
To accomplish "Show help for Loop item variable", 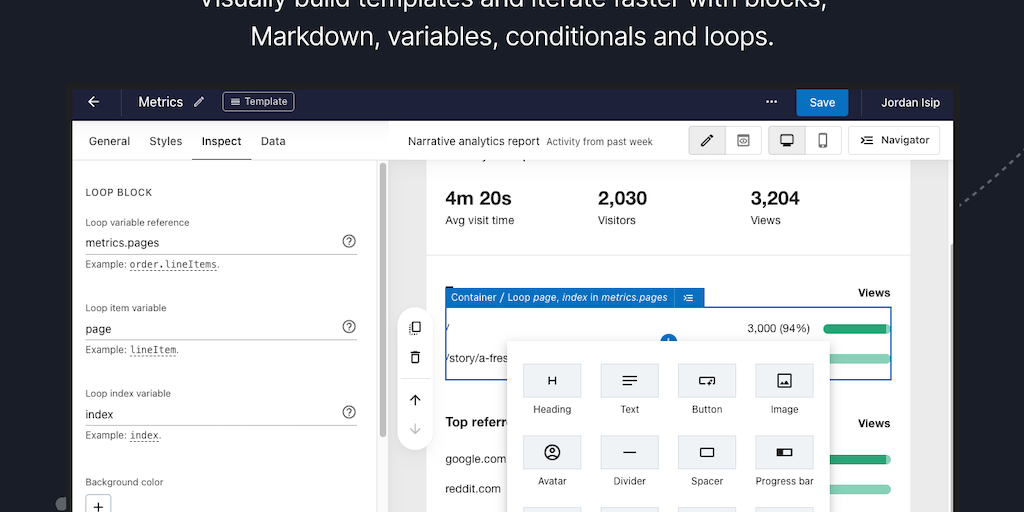I will pyautogui.click(x=349, y=327).
